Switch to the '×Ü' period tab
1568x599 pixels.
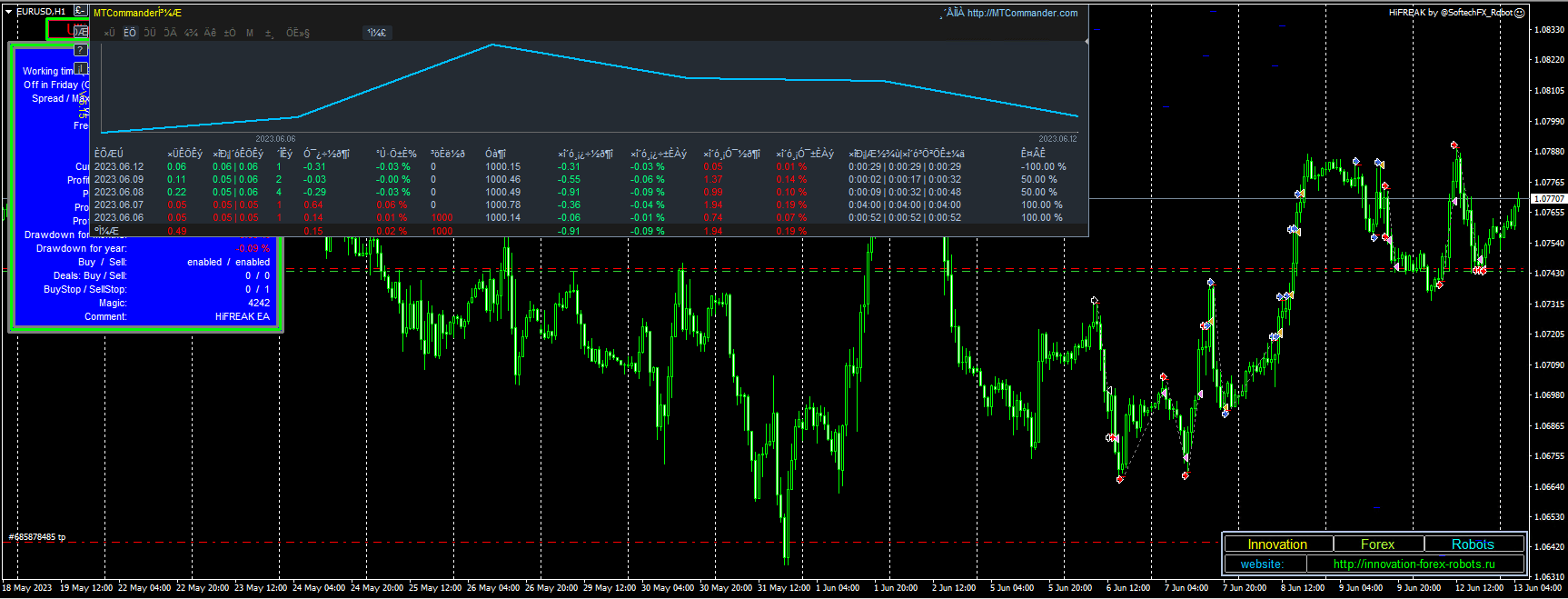point(109,33)
